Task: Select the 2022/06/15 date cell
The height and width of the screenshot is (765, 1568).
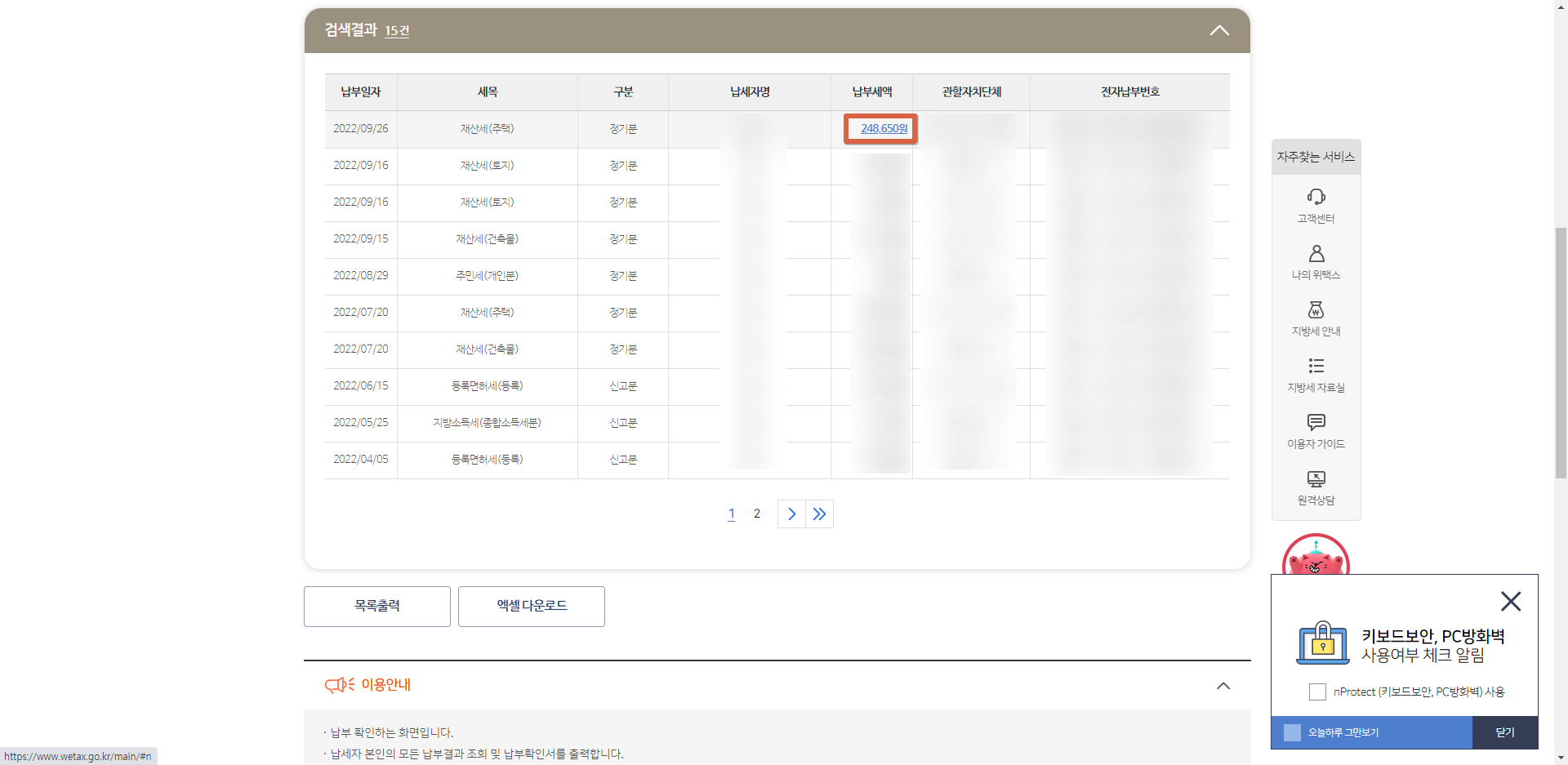Action: click(x=361, y=386)
